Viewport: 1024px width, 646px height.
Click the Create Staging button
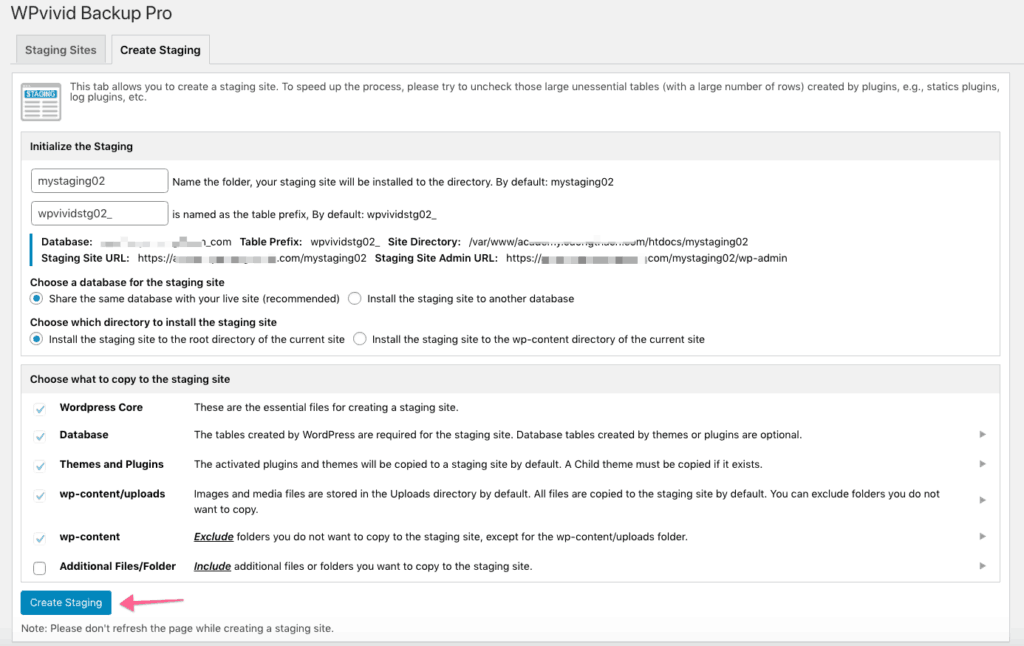pos(66,602)
